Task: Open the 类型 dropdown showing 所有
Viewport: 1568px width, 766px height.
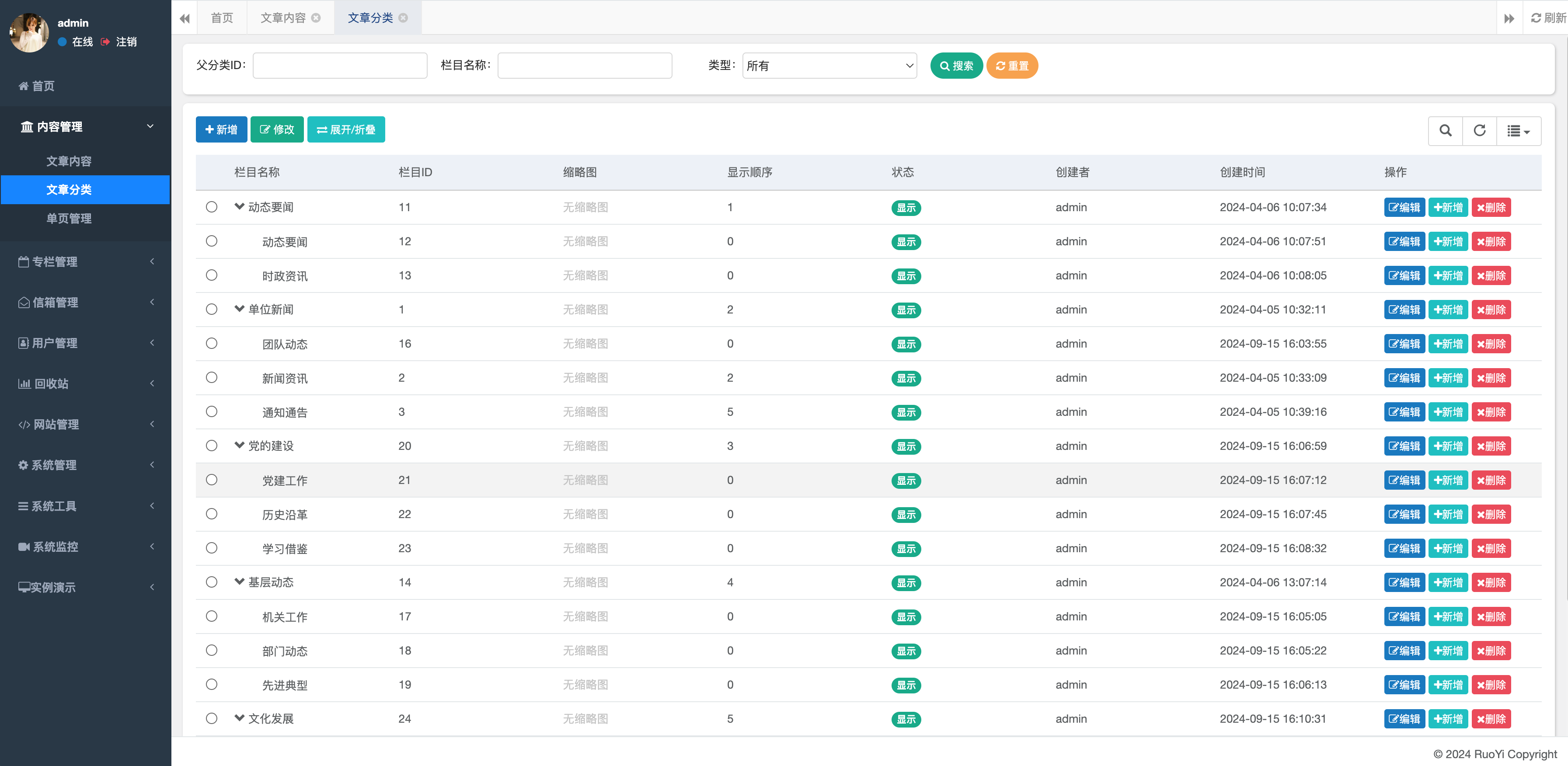Action: click(829, 66)
